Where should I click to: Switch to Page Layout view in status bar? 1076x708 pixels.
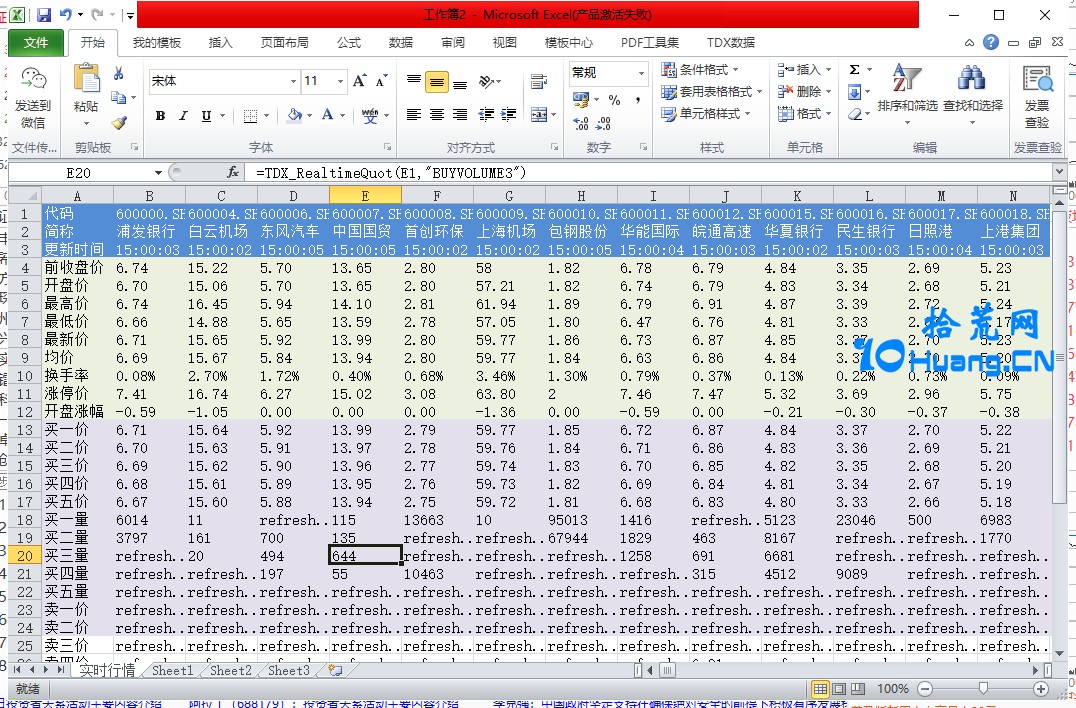pos(839,689)
